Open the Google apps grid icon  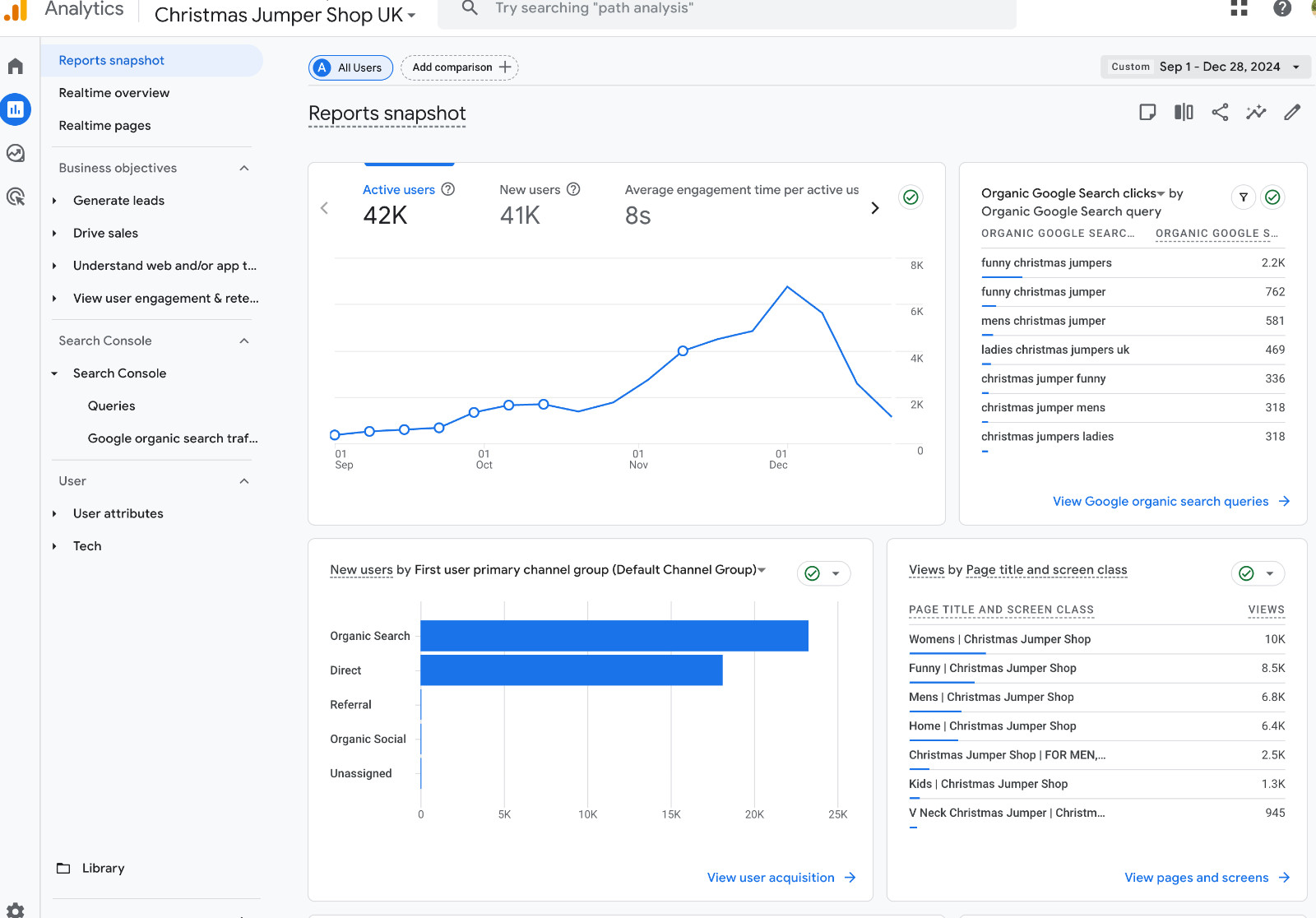(x=1239, y=8)
